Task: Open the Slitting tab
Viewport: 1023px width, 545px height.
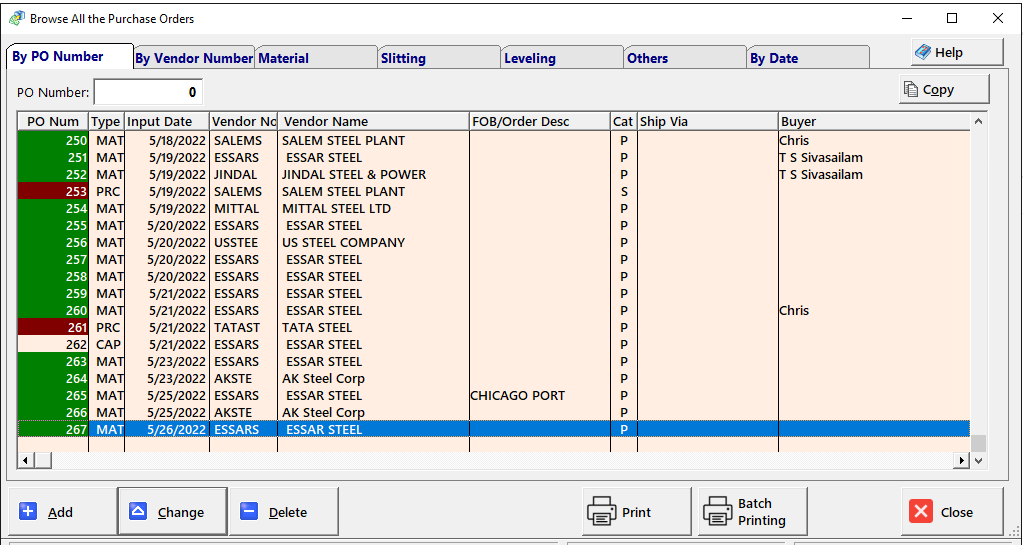Action: pyautogui.click(x=439, y=58)
